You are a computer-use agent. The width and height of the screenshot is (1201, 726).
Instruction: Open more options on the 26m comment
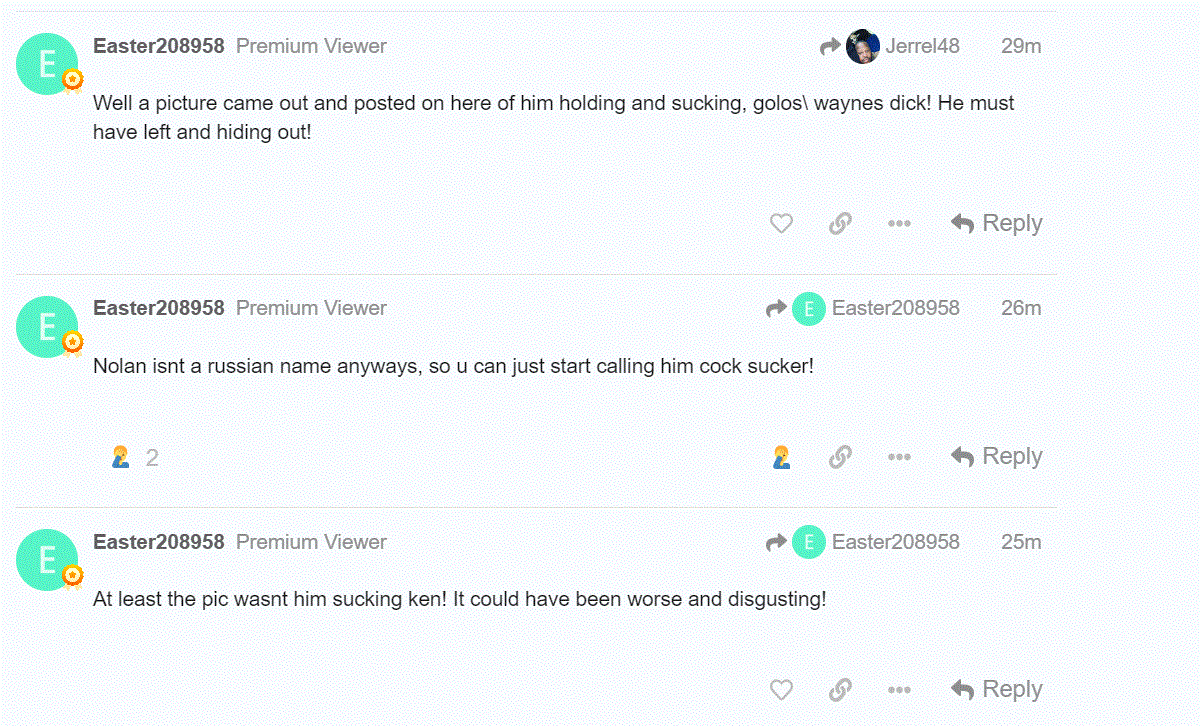899,457
